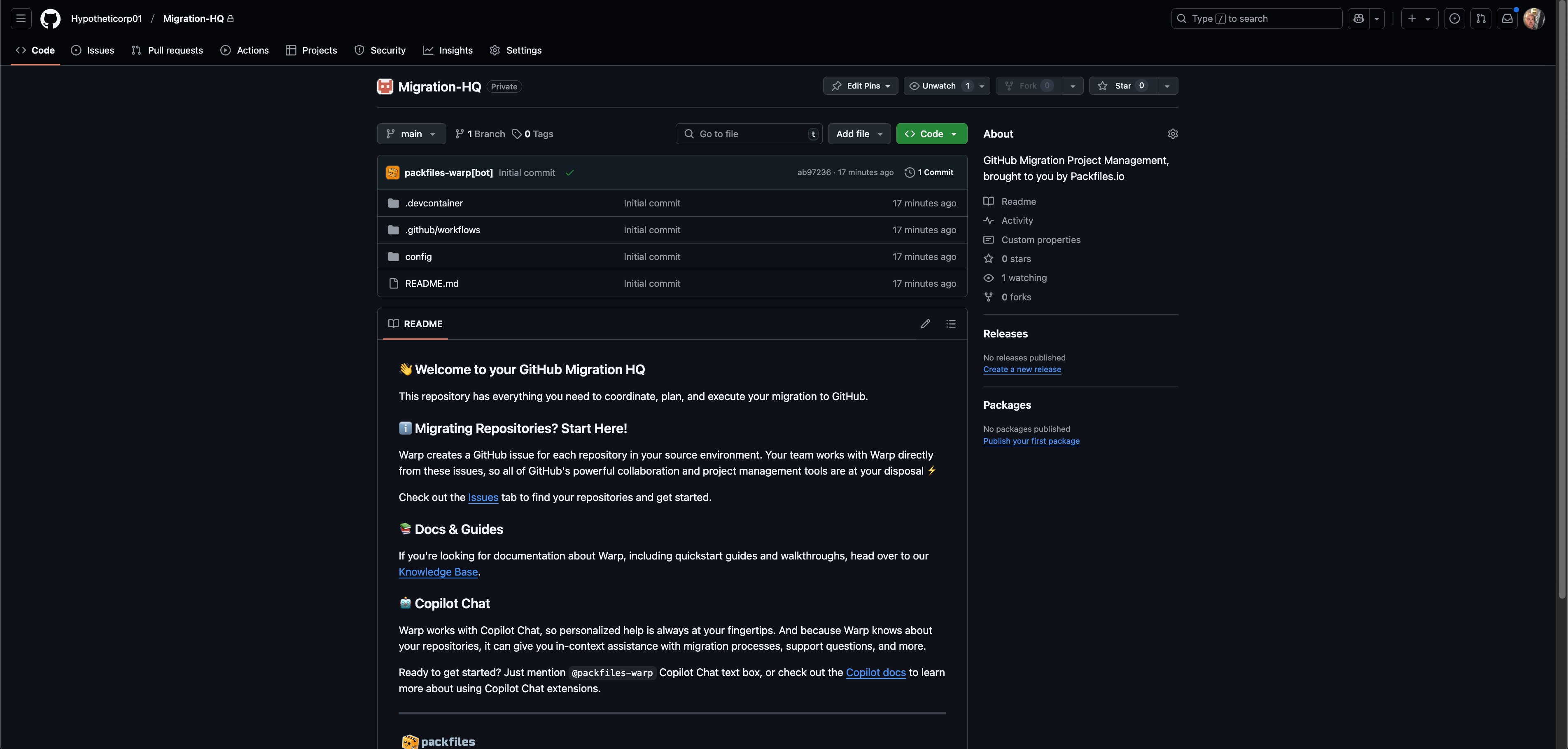View the 1 Commit history
1568x749 pixels.
[x=929, y=173]
